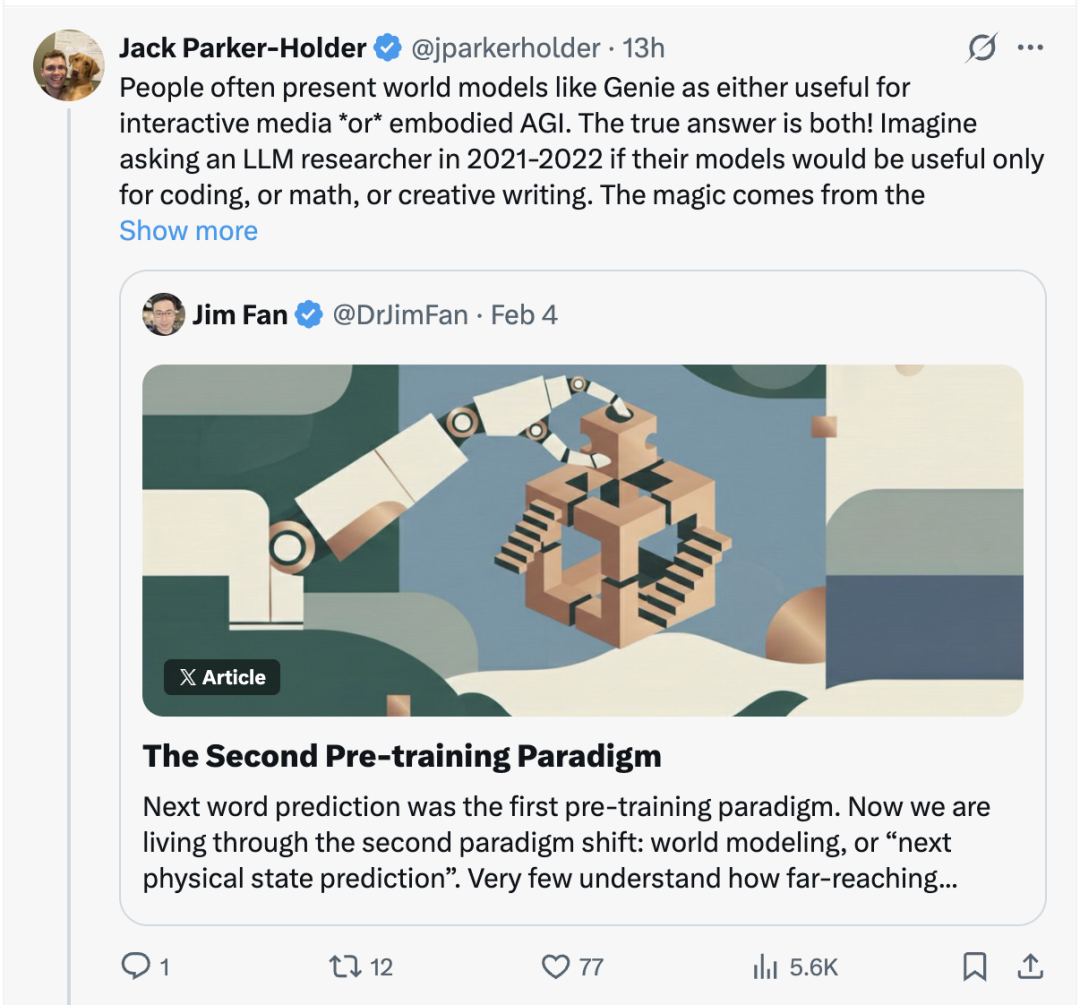
Task: Click the X Article badge
Action: 222,677
